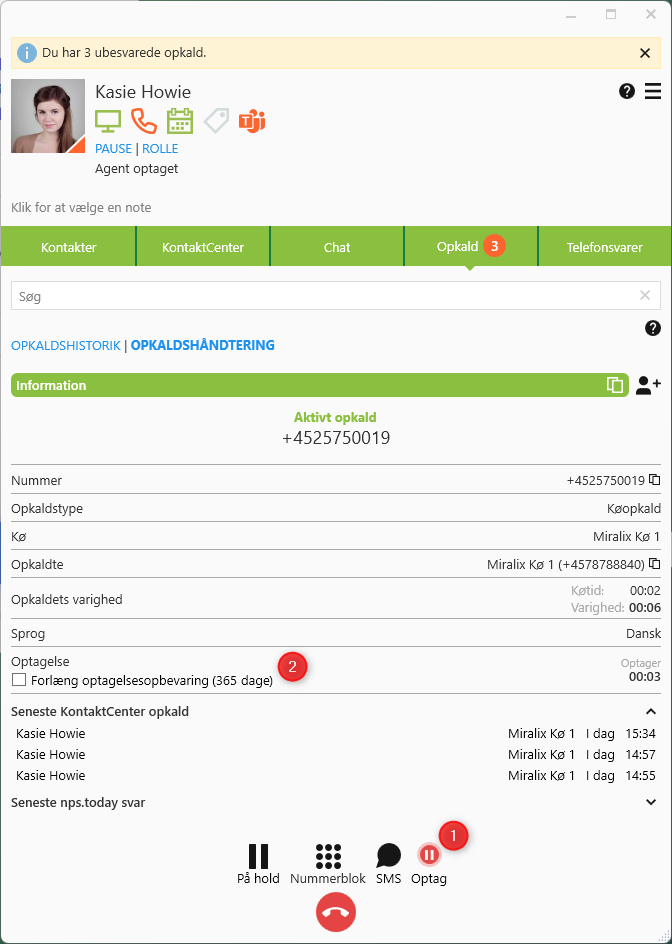The width and height of the screenshot is (672, 944).
Task: Open the Nummerblok keypad
Action: 328,864
